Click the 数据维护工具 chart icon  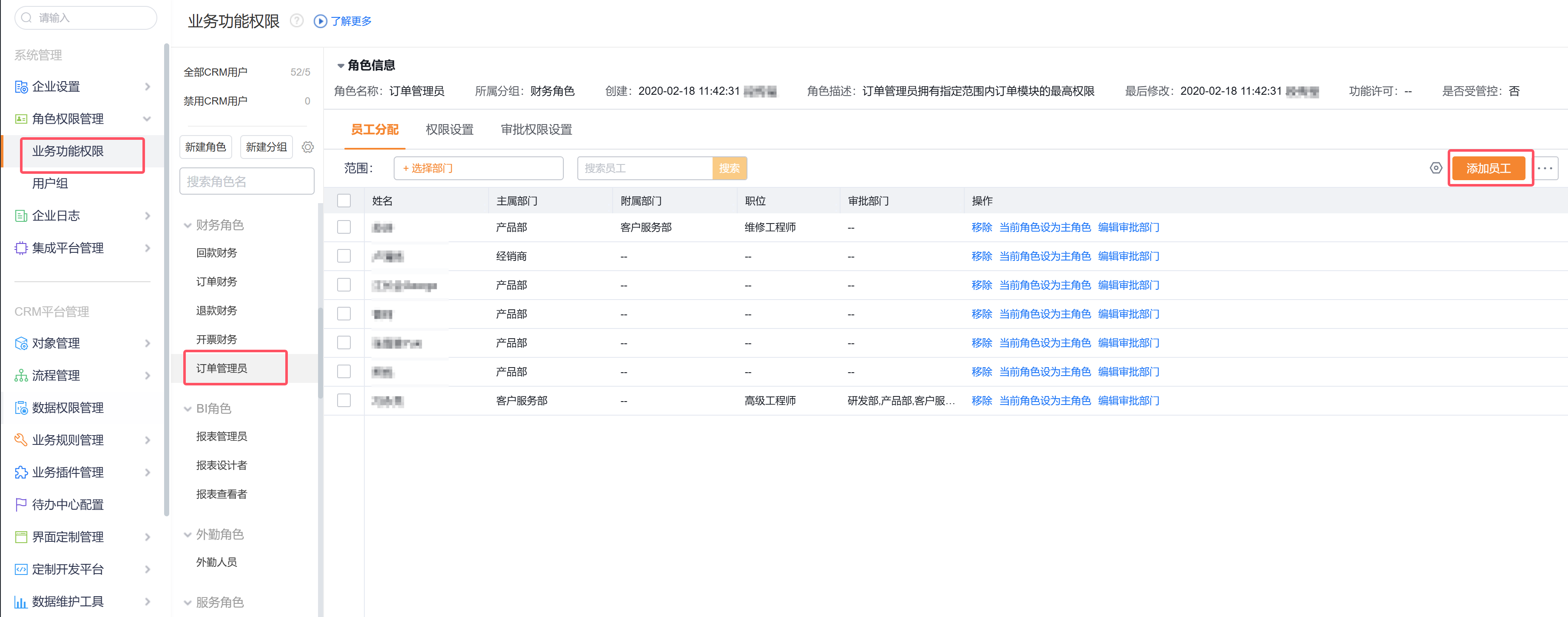(21, 602)
